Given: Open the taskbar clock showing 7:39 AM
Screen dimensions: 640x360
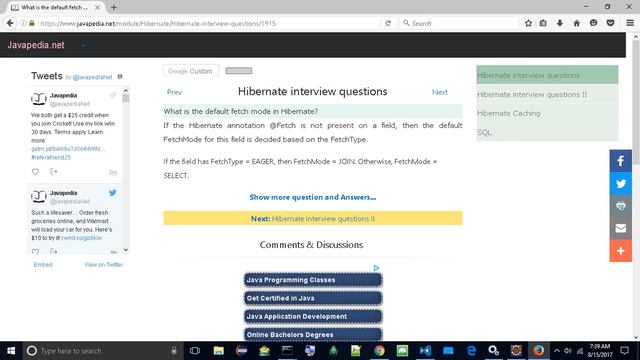Looking at the screenshot, I should tap(600, 351).
